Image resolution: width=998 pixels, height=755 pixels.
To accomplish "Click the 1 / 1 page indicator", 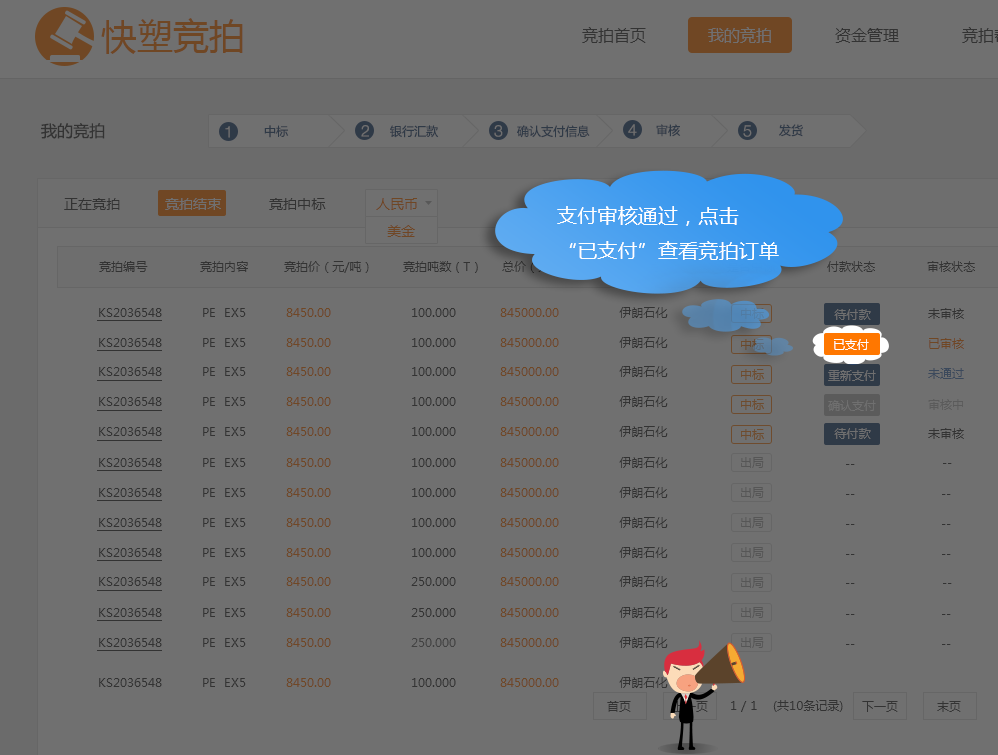I will click(743, 705).
